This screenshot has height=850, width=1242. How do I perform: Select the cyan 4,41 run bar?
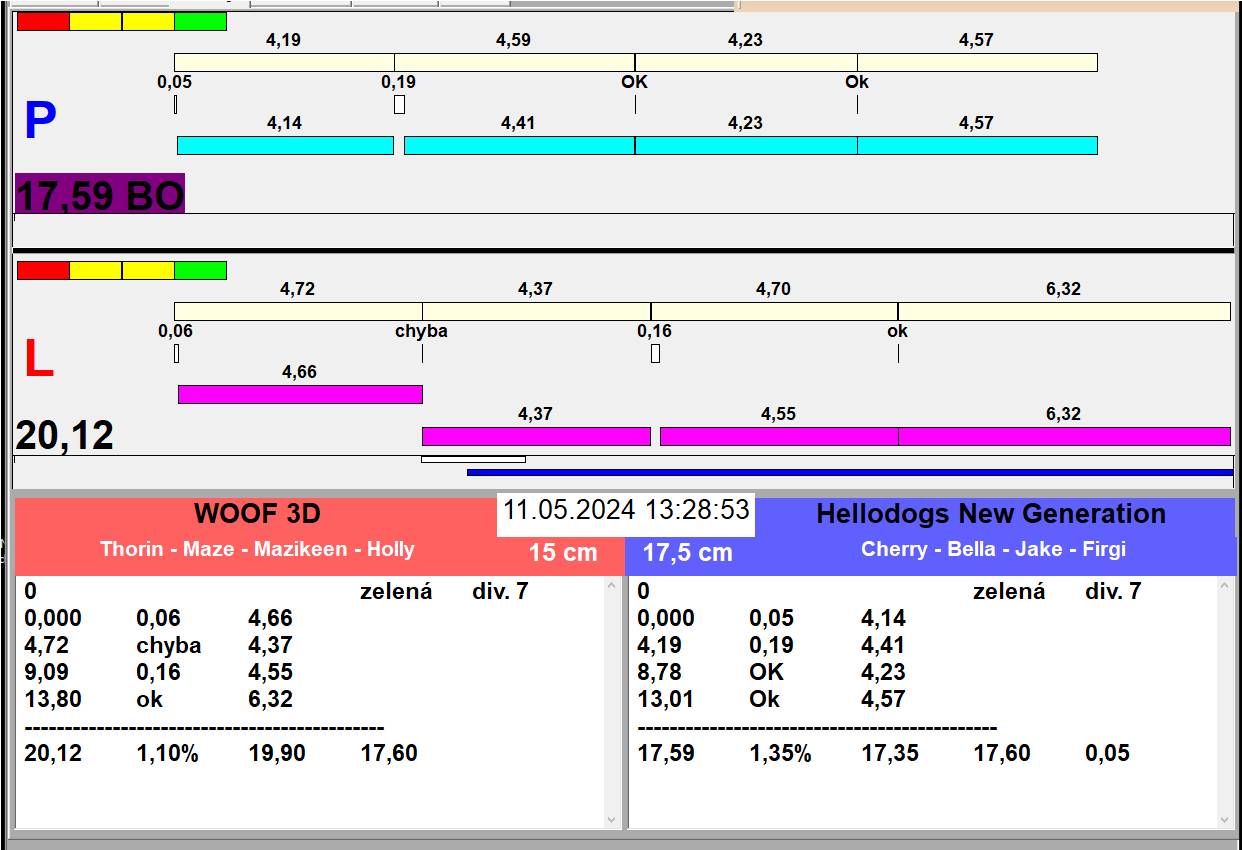pyautogui.click(x=518, y=145)
